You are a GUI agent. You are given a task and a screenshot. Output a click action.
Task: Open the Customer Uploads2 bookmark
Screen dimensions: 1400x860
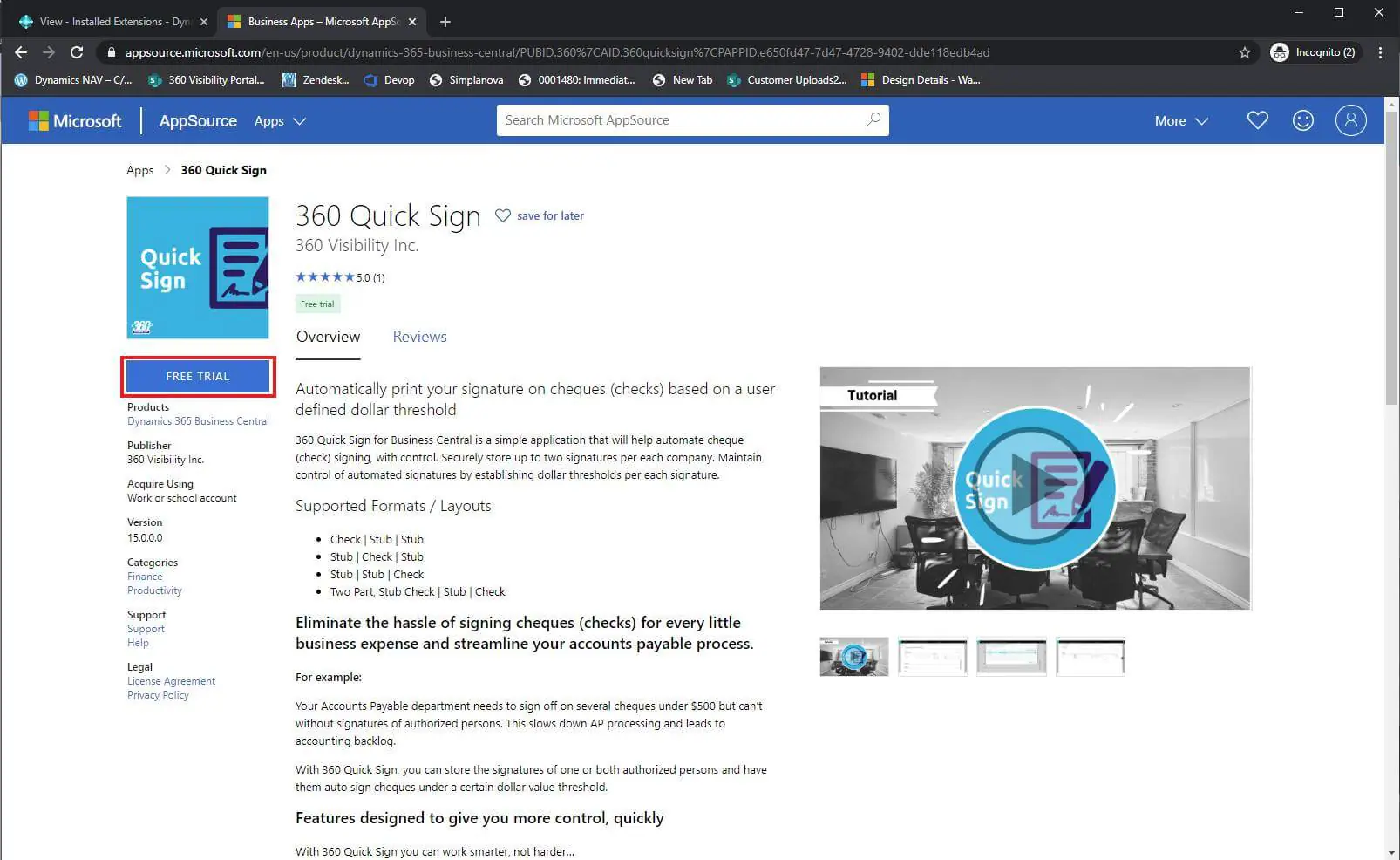[786, 80]
